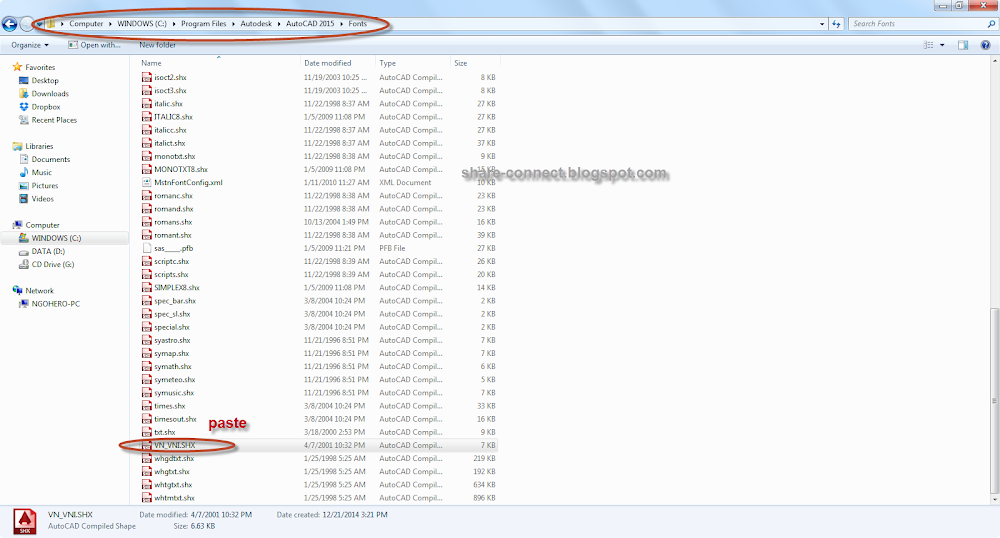Click the SIMPLEX8.shx file icon
The width and height of the screenshot is (1000, 538).
point(147,287)
